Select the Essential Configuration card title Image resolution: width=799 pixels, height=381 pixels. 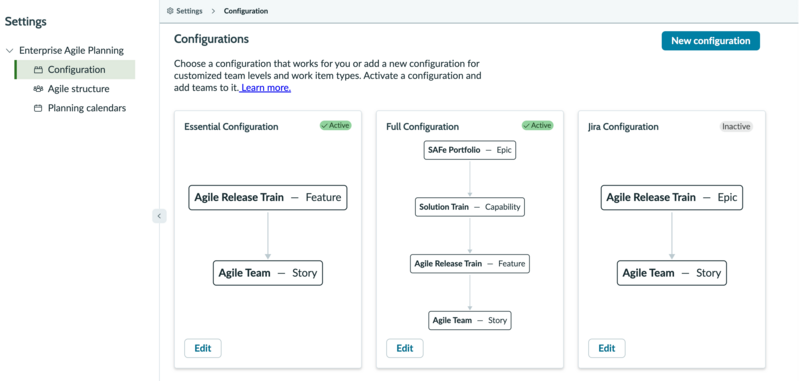pyautogui.click(x=231, y=127)
